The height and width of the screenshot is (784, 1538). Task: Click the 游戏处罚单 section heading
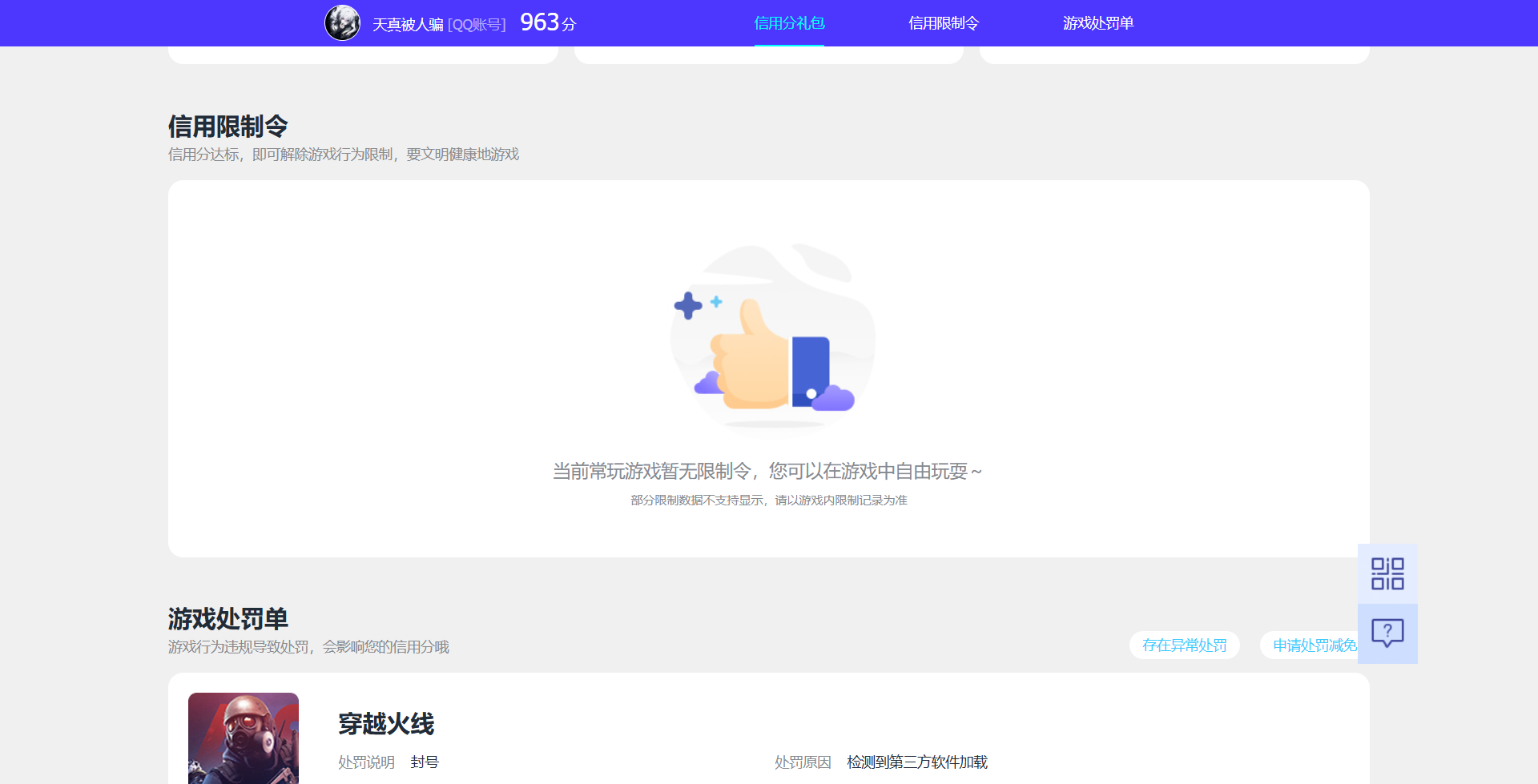click(228, 618)
